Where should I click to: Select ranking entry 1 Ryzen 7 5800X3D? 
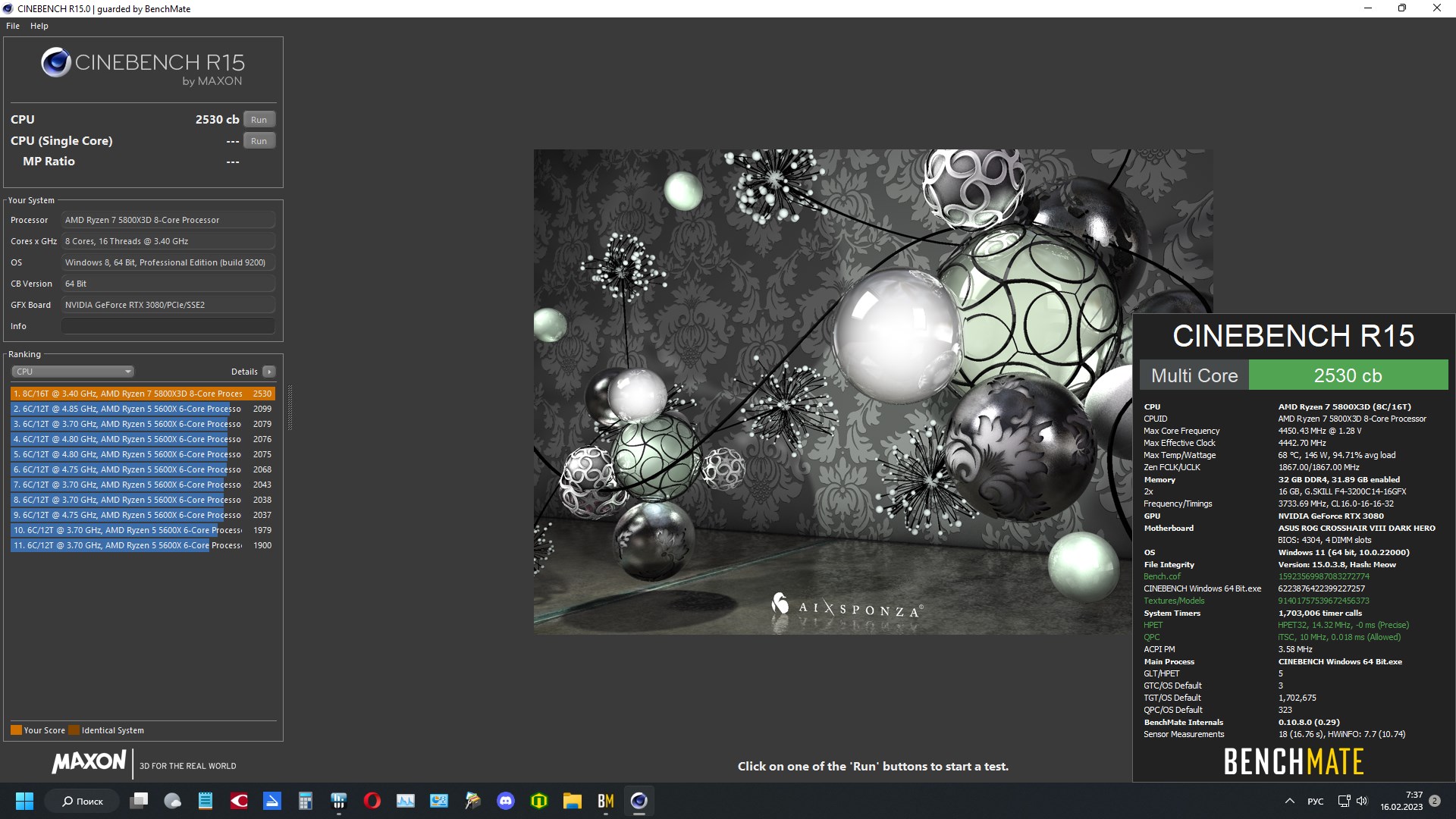[x=143, y=394]
